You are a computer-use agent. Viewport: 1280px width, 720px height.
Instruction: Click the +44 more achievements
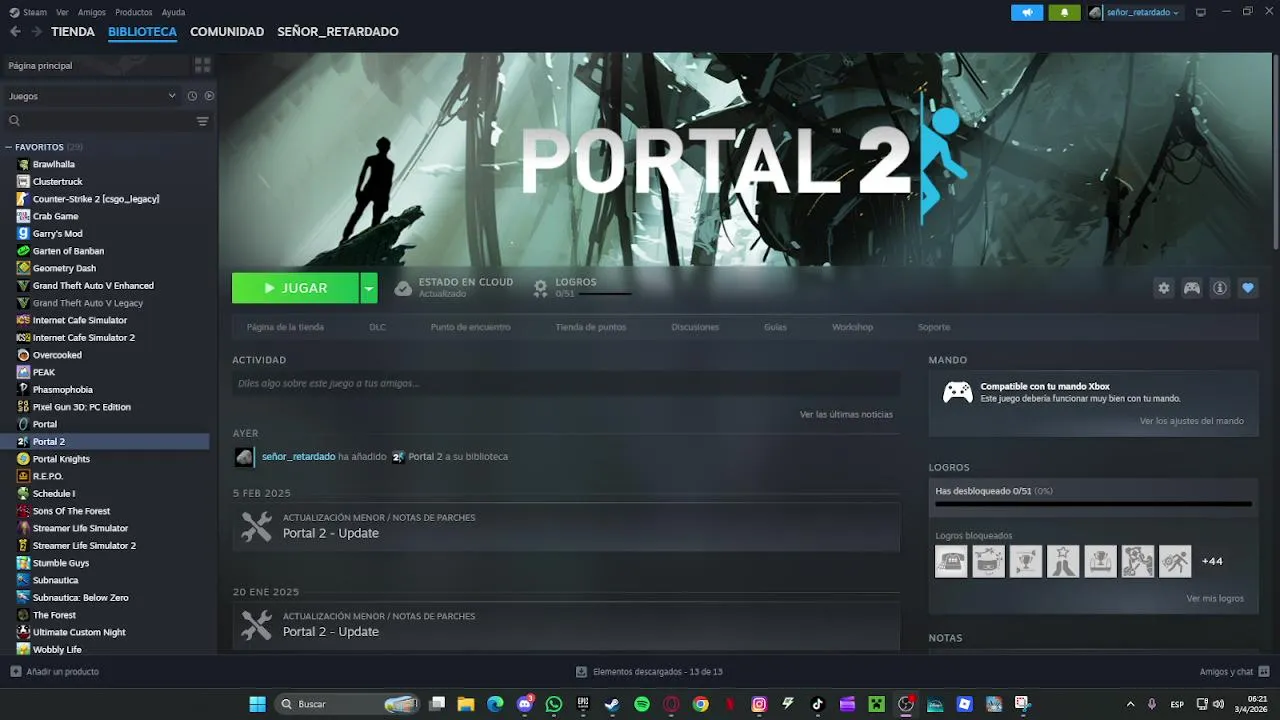(x=1212, y=561)
